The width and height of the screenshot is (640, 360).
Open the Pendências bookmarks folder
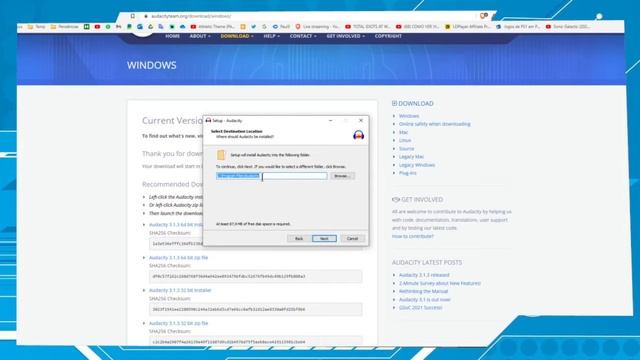[x=64, y=27]
